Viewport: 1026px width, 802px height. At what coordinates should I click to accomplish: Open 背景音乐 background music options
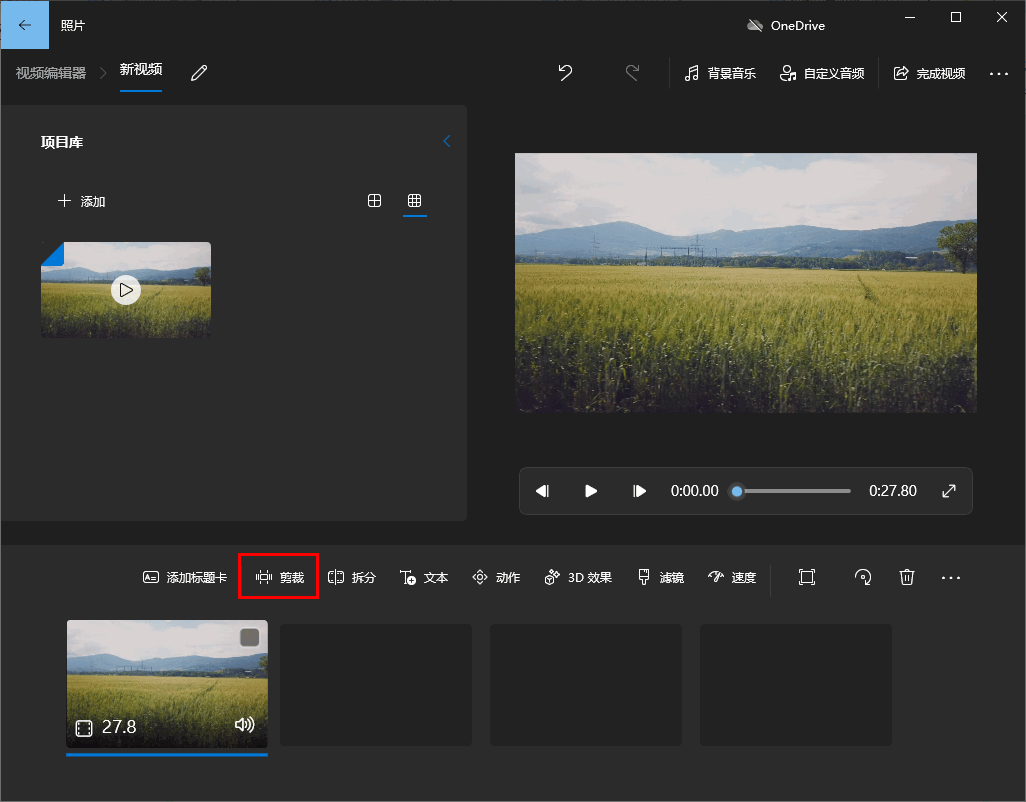click(x=720, y=73)
